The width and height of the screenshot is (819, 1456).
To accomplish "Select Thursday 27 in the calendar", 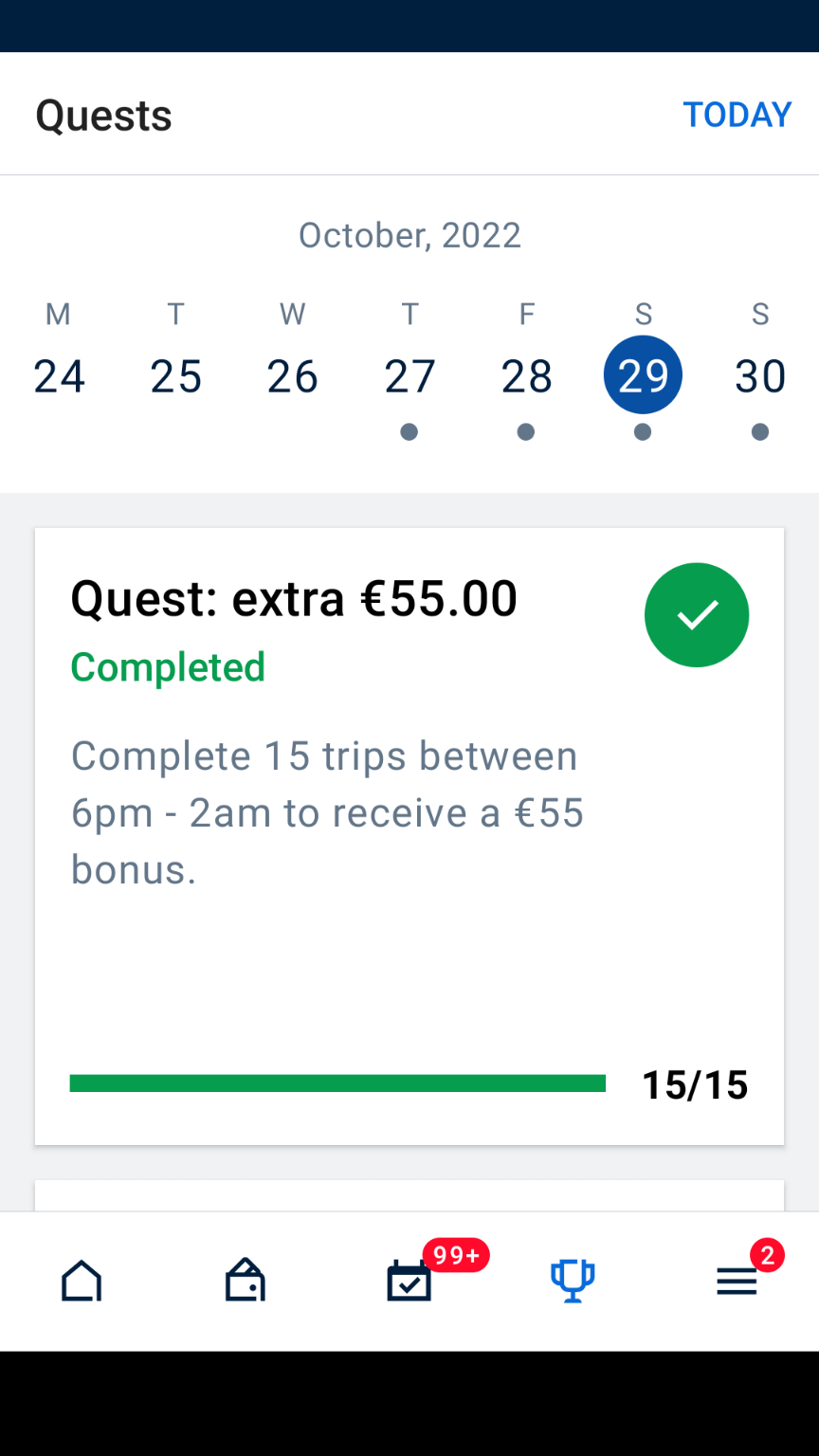I will coord(409,376).
